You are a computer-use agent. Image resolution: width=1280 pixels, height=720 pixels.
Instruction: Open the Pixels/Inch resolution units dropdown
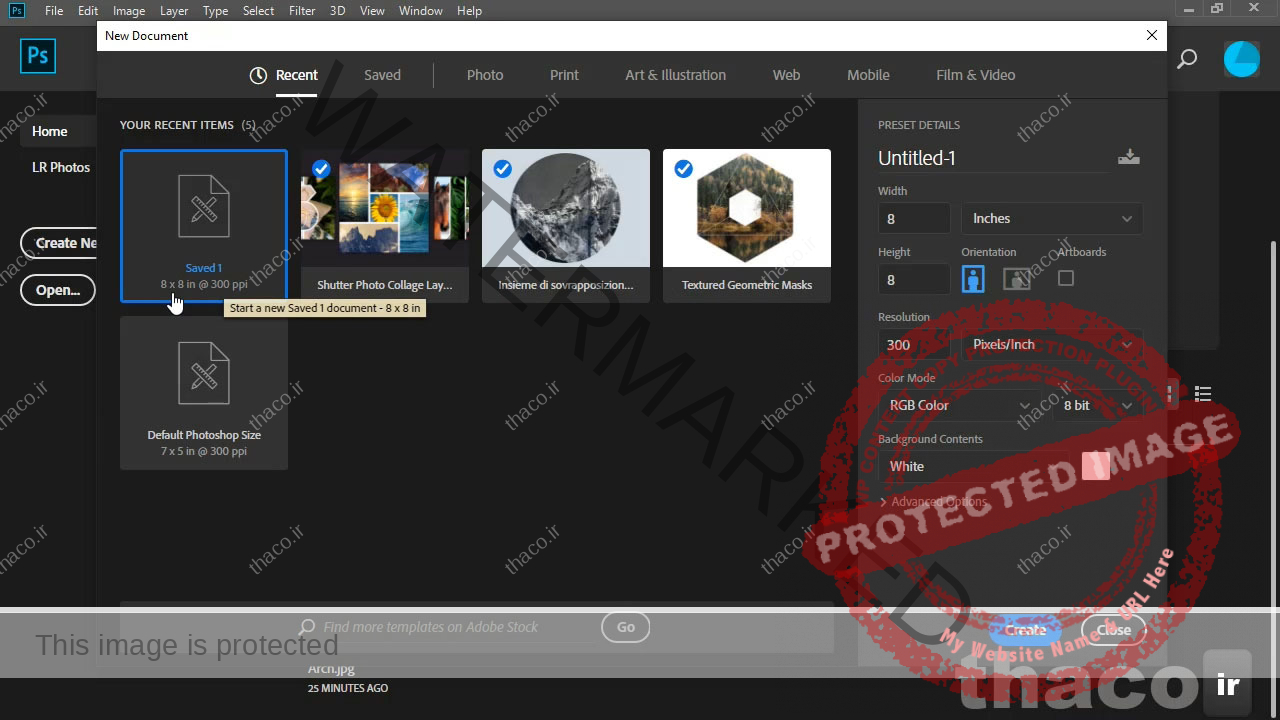(x=1052, y=344)
